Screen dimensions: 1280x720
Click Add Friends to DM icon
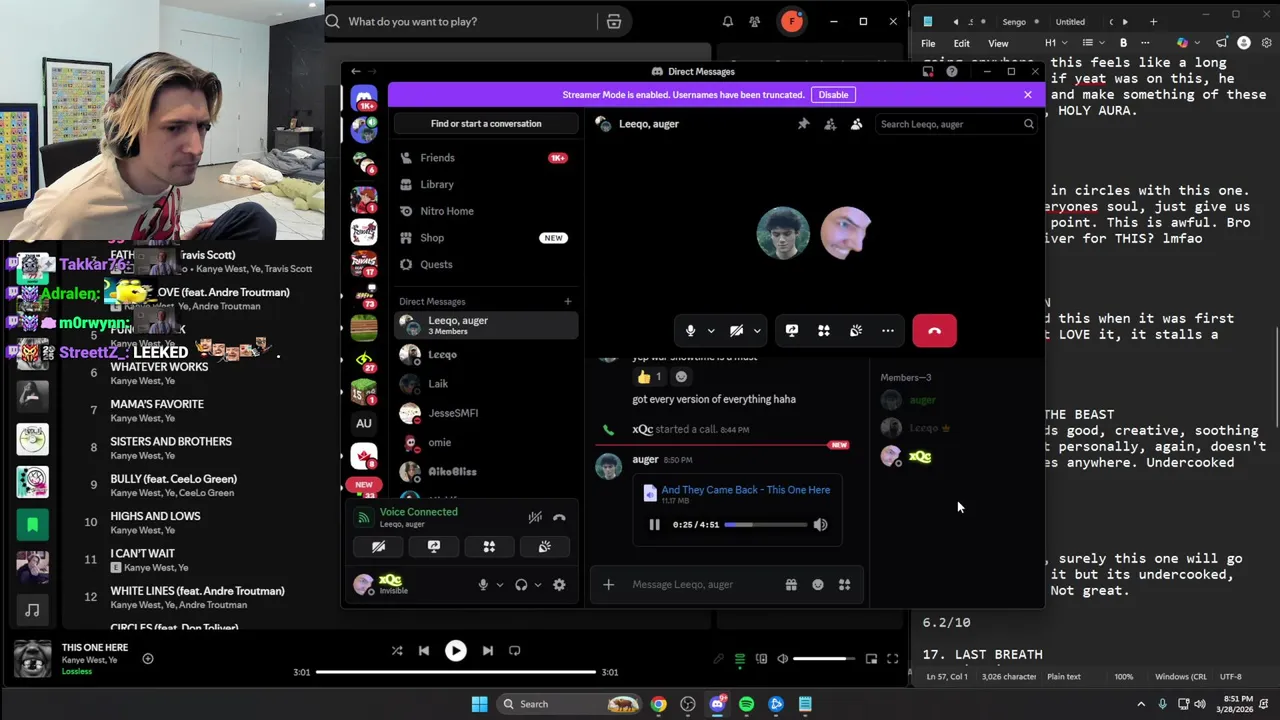[x=830, y=124]
